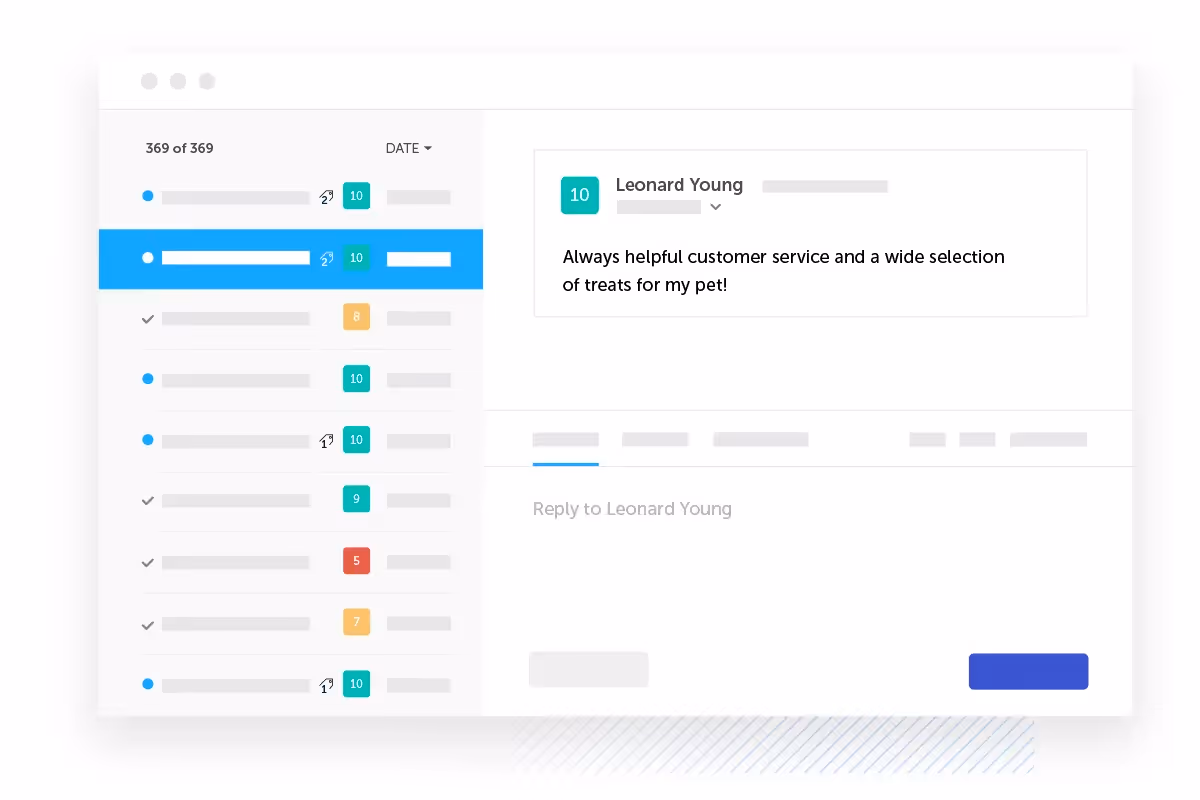The width and height of the screenshot is (1200, 800).
Task: Click the 369 of 369 counter
Action: click(x=179, y=148)
